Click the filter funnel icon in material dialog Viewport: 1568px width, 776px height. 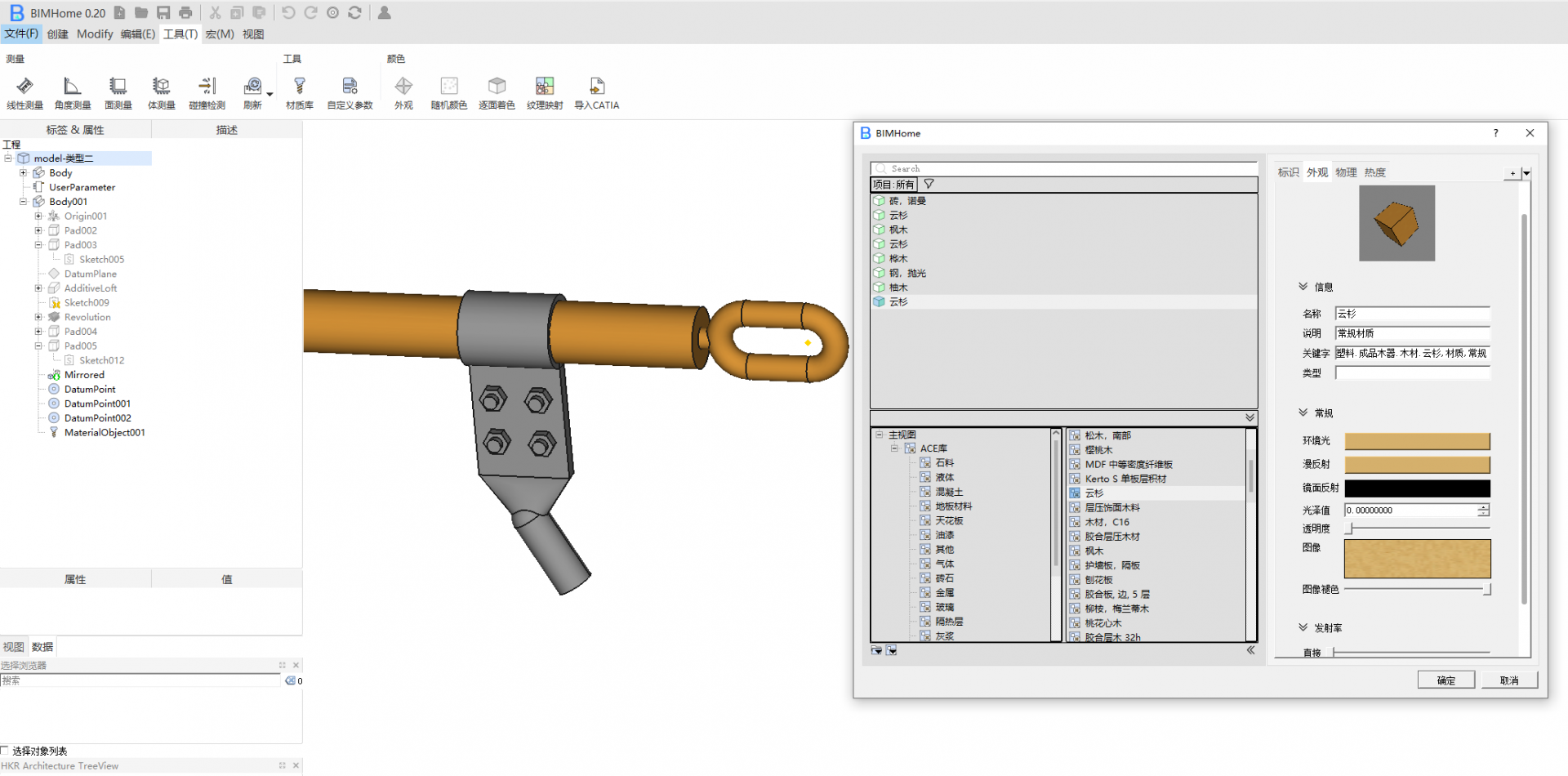[x=929, y=185]
